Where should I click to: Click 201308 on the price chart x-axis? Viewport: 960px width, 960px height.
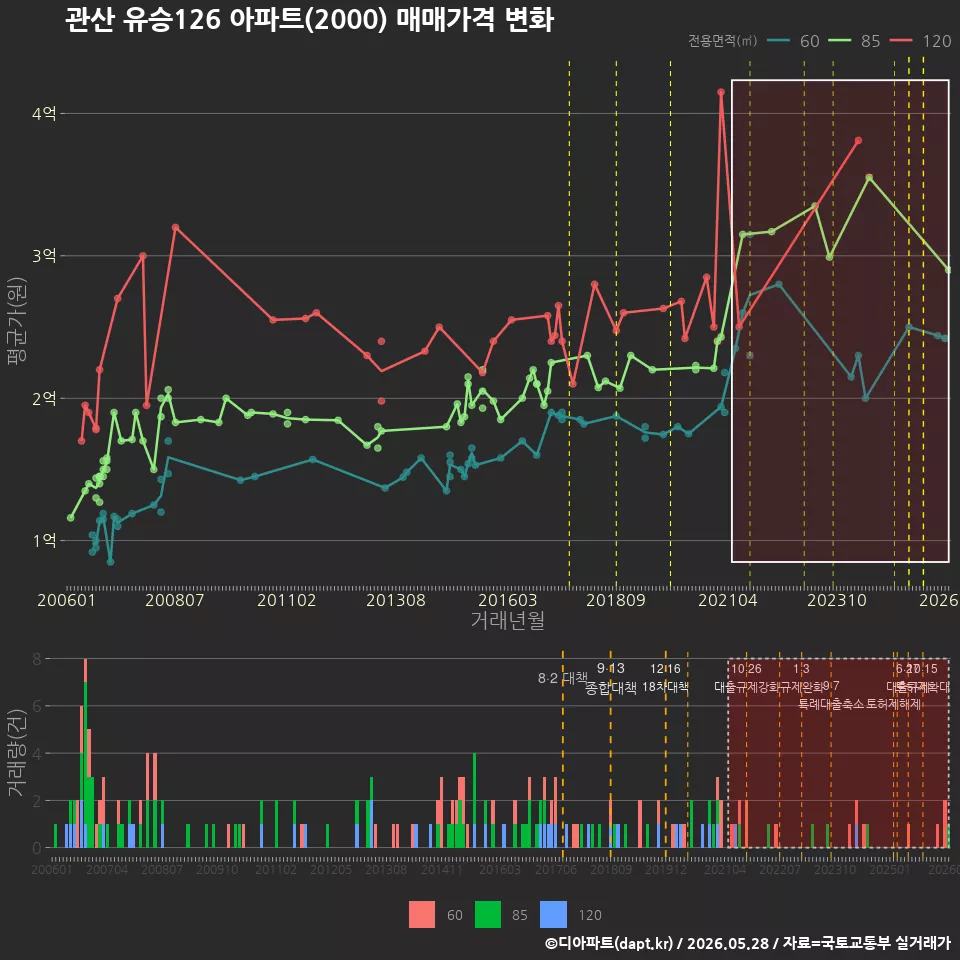396,600
